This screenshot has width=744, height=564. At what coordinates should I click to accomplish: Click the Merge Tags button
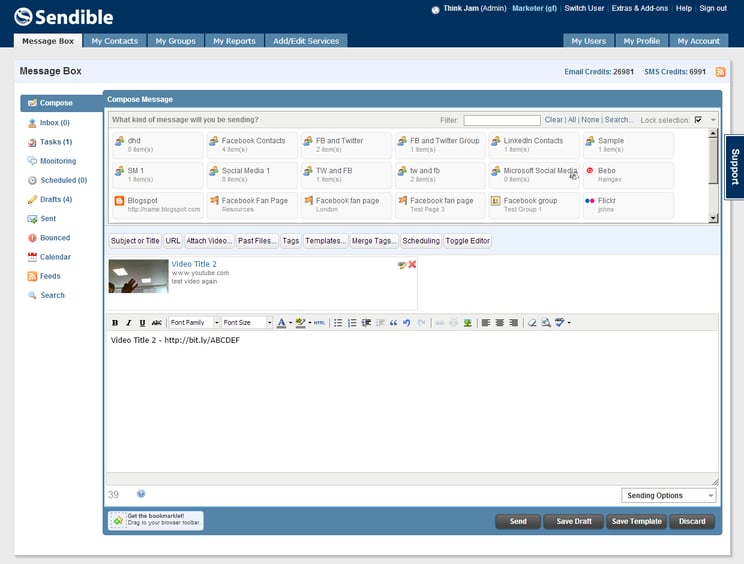pyautogui.click(x=374, y=241)
